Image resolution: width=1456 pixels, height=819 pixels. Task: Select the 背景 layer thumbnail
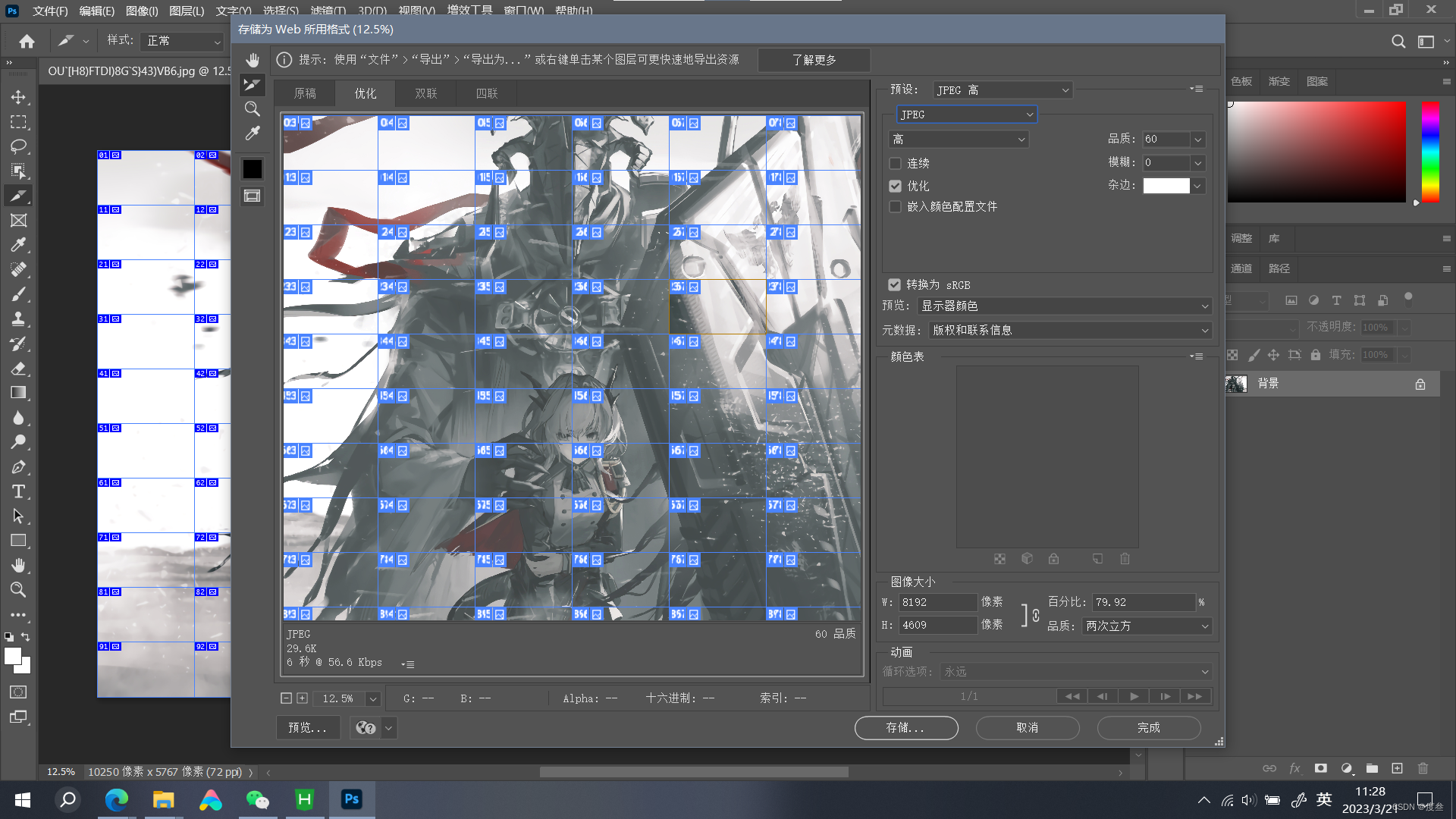tap(1236, 384)
